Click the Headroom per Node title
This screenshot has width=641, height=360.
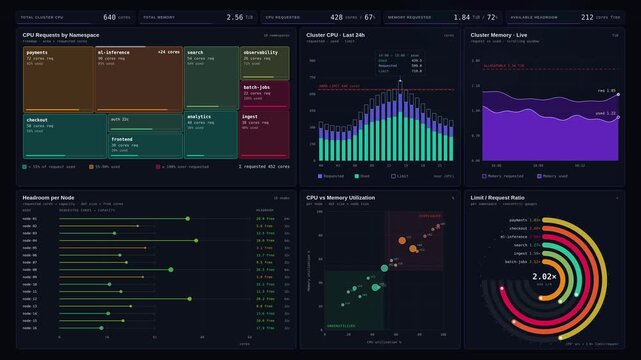pos(48,198)
